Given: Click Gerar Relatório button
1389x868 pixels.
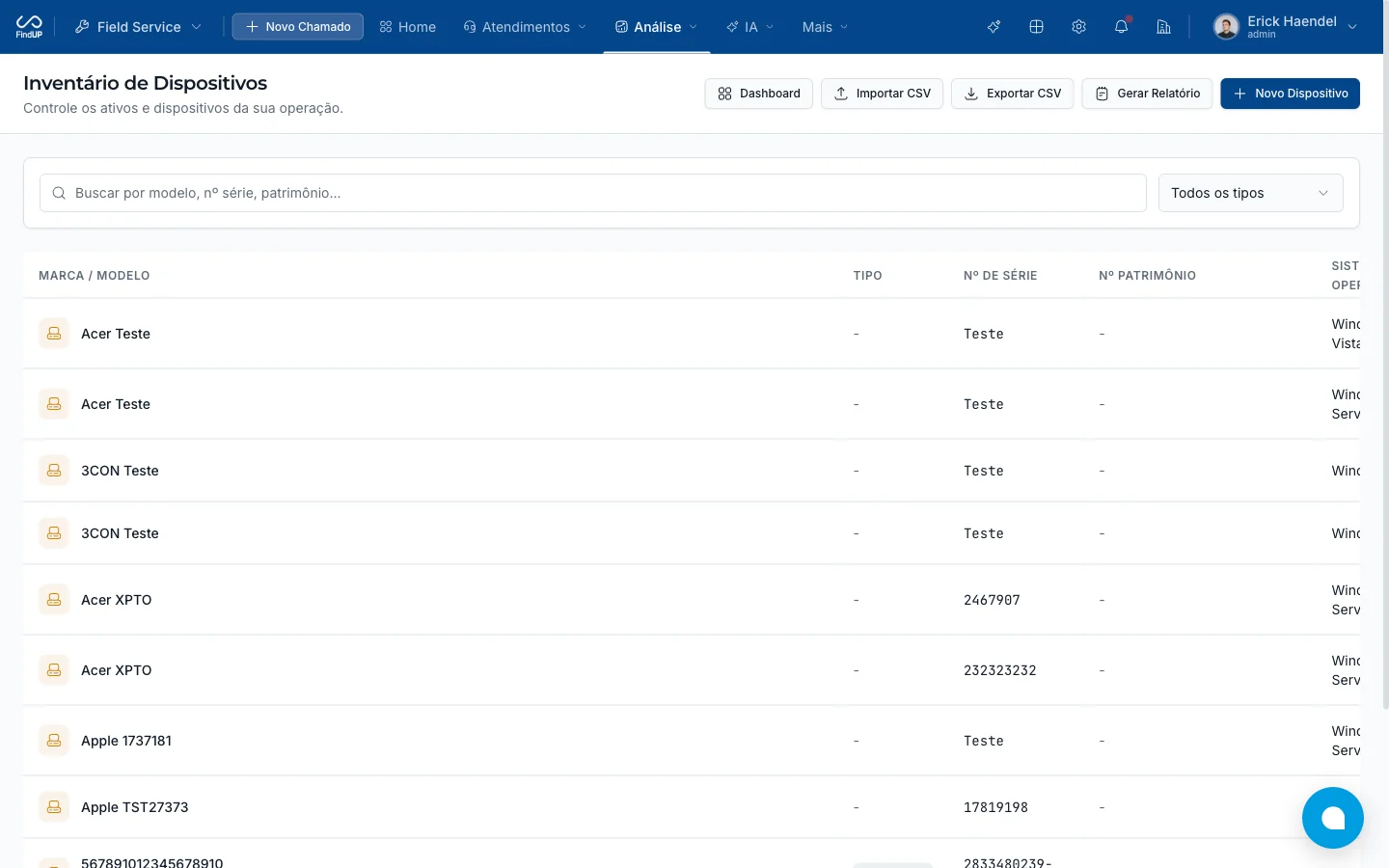Looking at the screenshot, I should click(1147, 94).
